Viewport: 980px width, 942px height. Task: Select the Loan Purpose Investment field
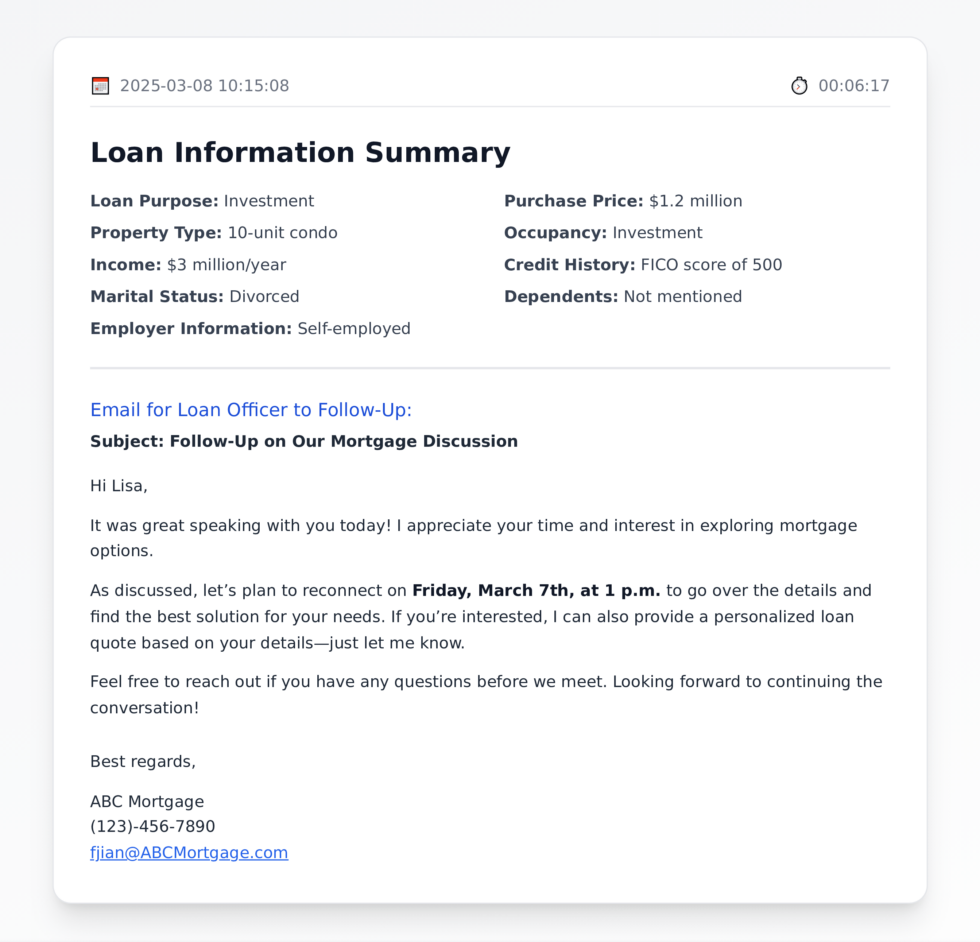[202, 201]
